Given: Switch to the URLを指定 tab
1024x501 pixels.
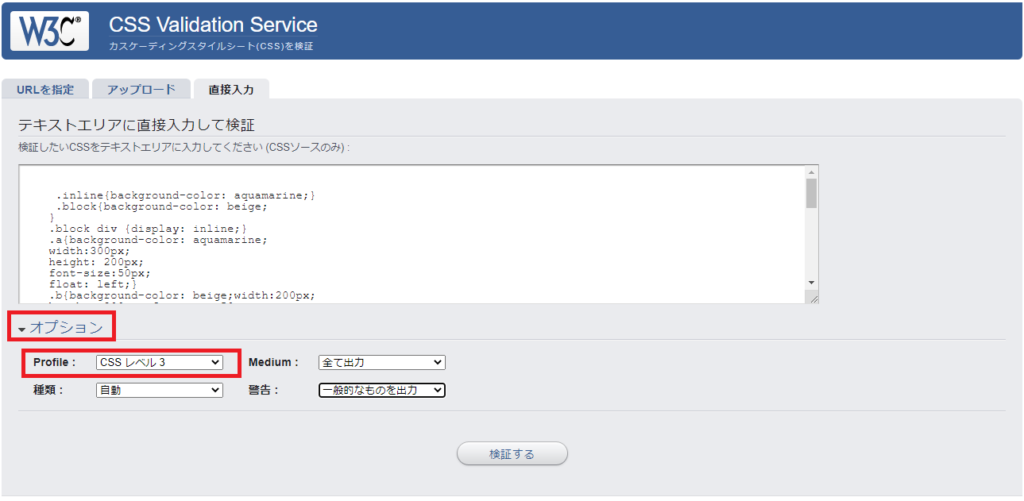Looking at the screenshot, I should 45,89.
